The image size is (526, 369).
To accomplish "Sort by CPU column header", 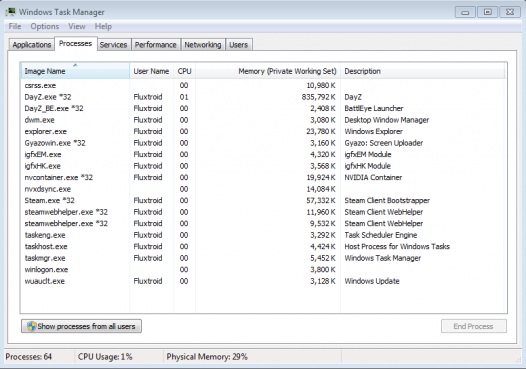I will (x=185, y=71).
